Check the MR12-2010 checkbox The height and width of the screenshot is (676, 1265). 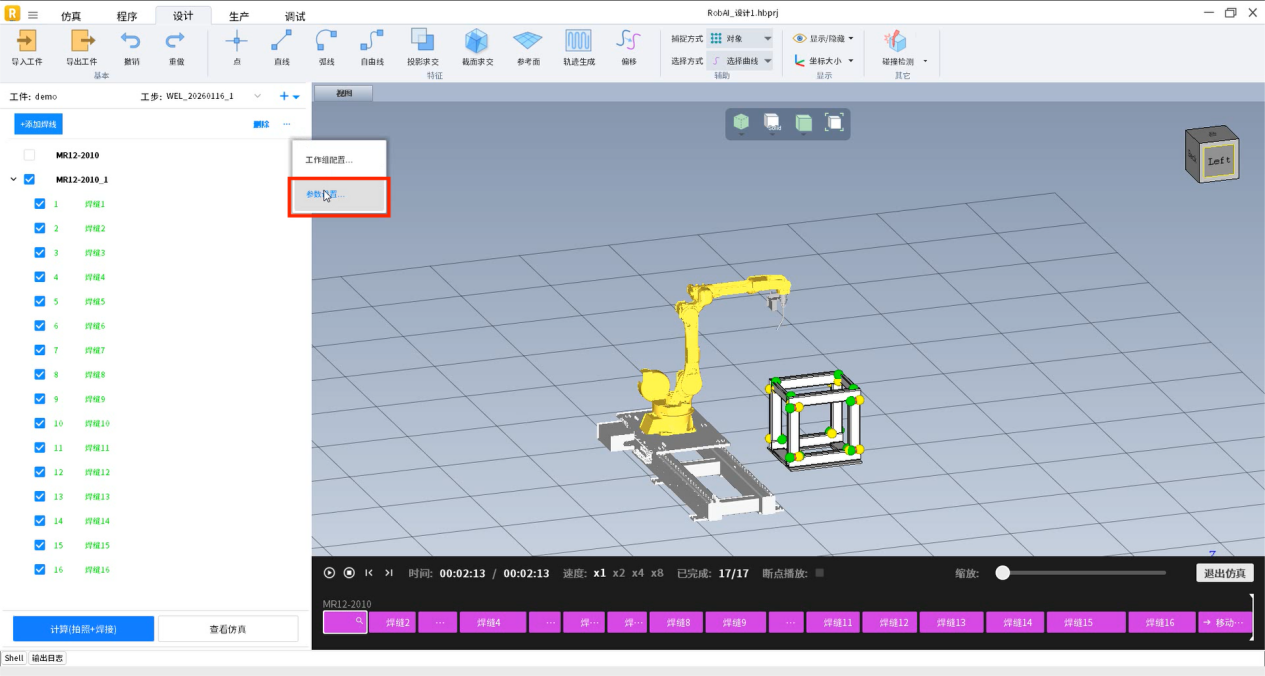point(29,155)
